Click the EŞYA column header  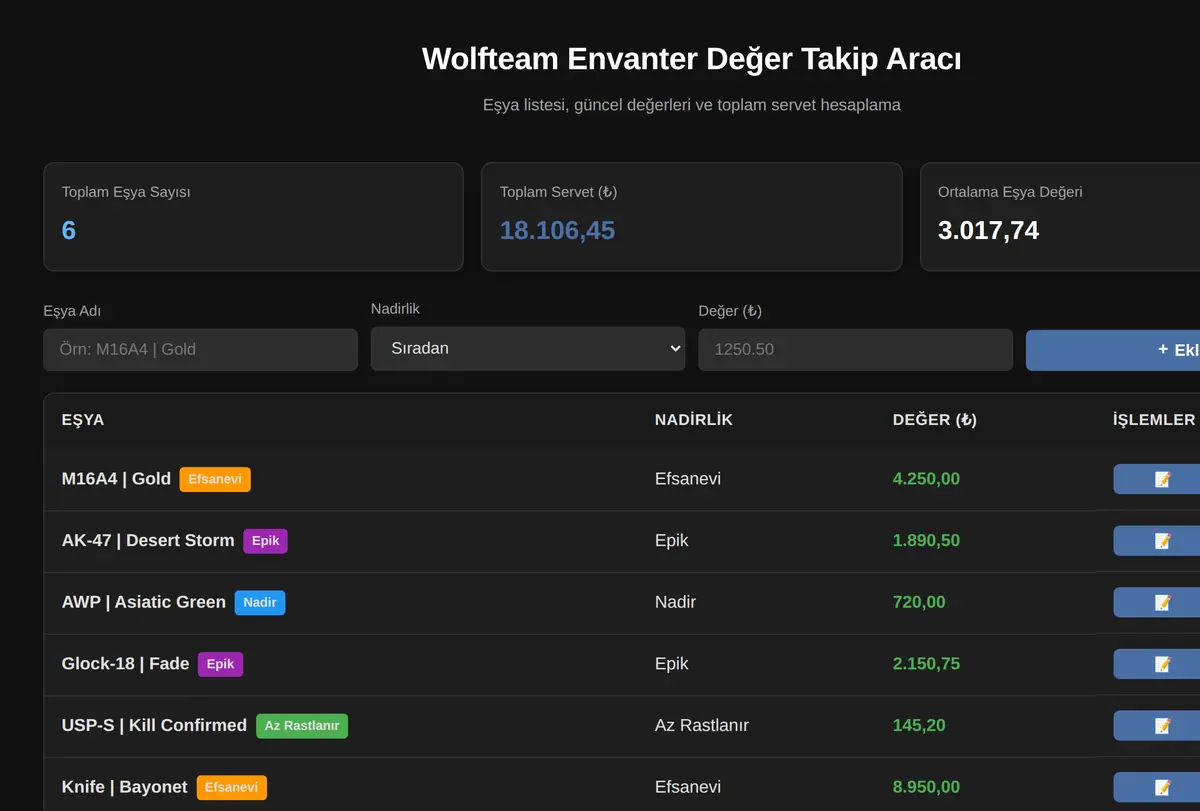[83, 420]
